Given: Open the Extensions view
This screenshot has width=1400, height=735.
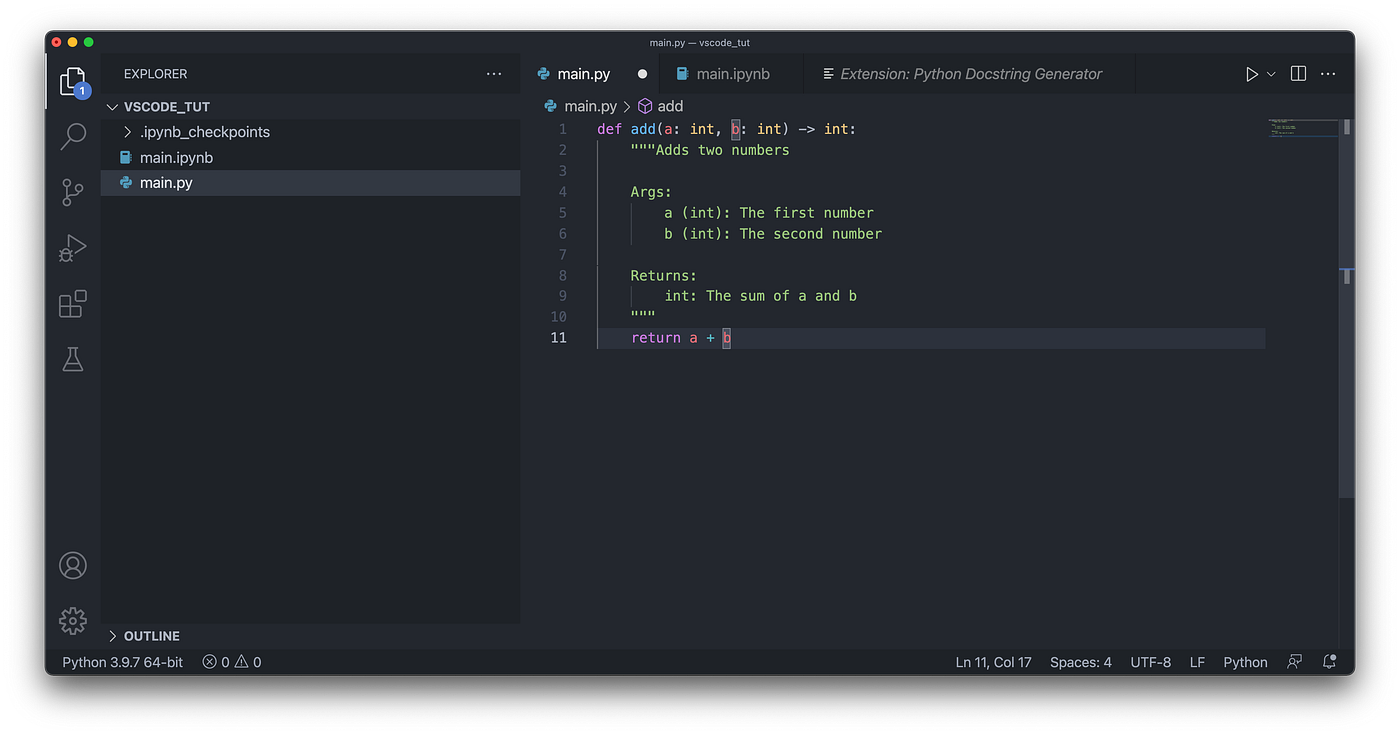Looking at the screenshot, I should click(x=72, y=304).
